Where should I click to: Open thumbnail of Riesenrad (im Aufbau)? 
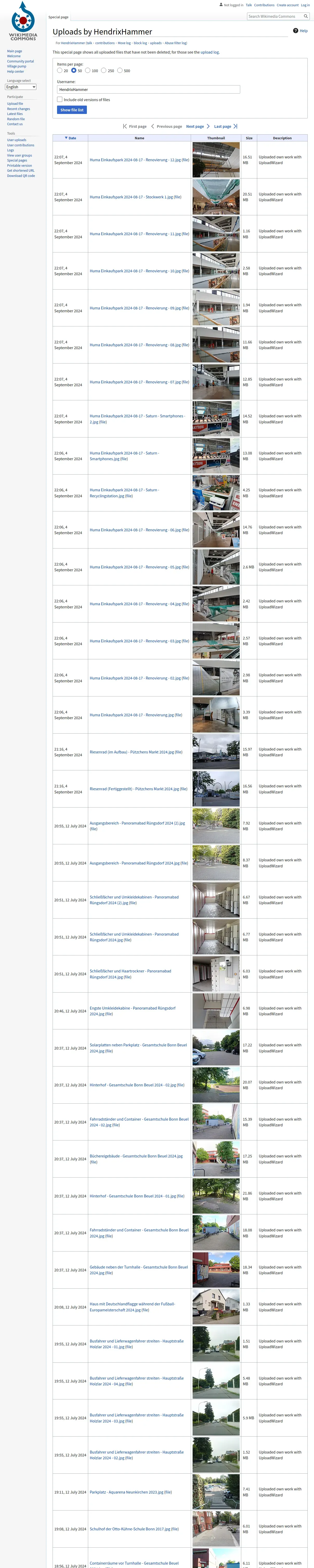click(x=216, y=752)
